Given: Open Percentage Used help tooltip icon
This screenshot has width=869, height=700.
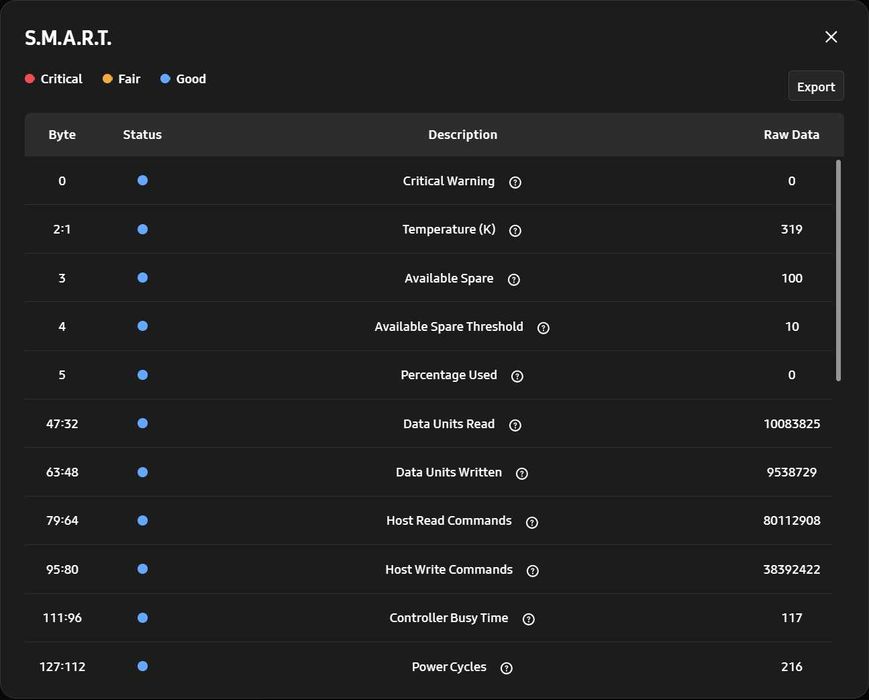Looking at the screenshot, I should [517, 376].
